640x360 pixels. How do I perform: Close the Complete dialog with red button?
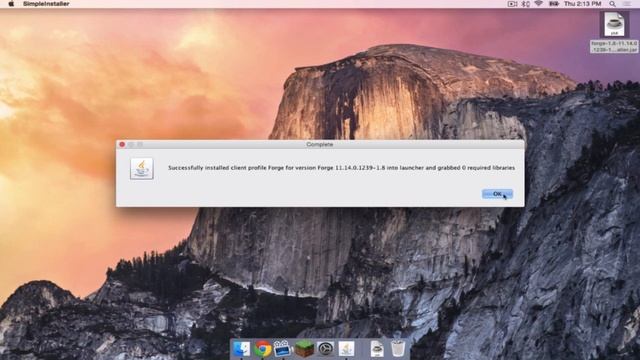(122, 144)
